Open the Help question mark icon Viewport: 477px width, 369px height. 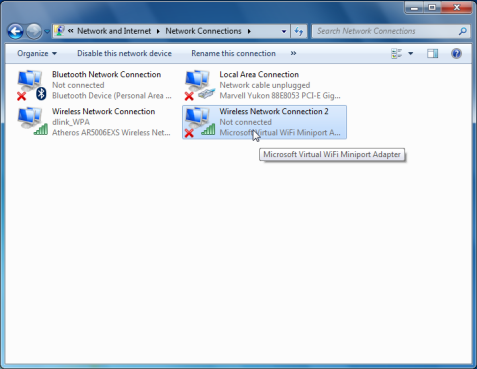(x=456, y=53)
